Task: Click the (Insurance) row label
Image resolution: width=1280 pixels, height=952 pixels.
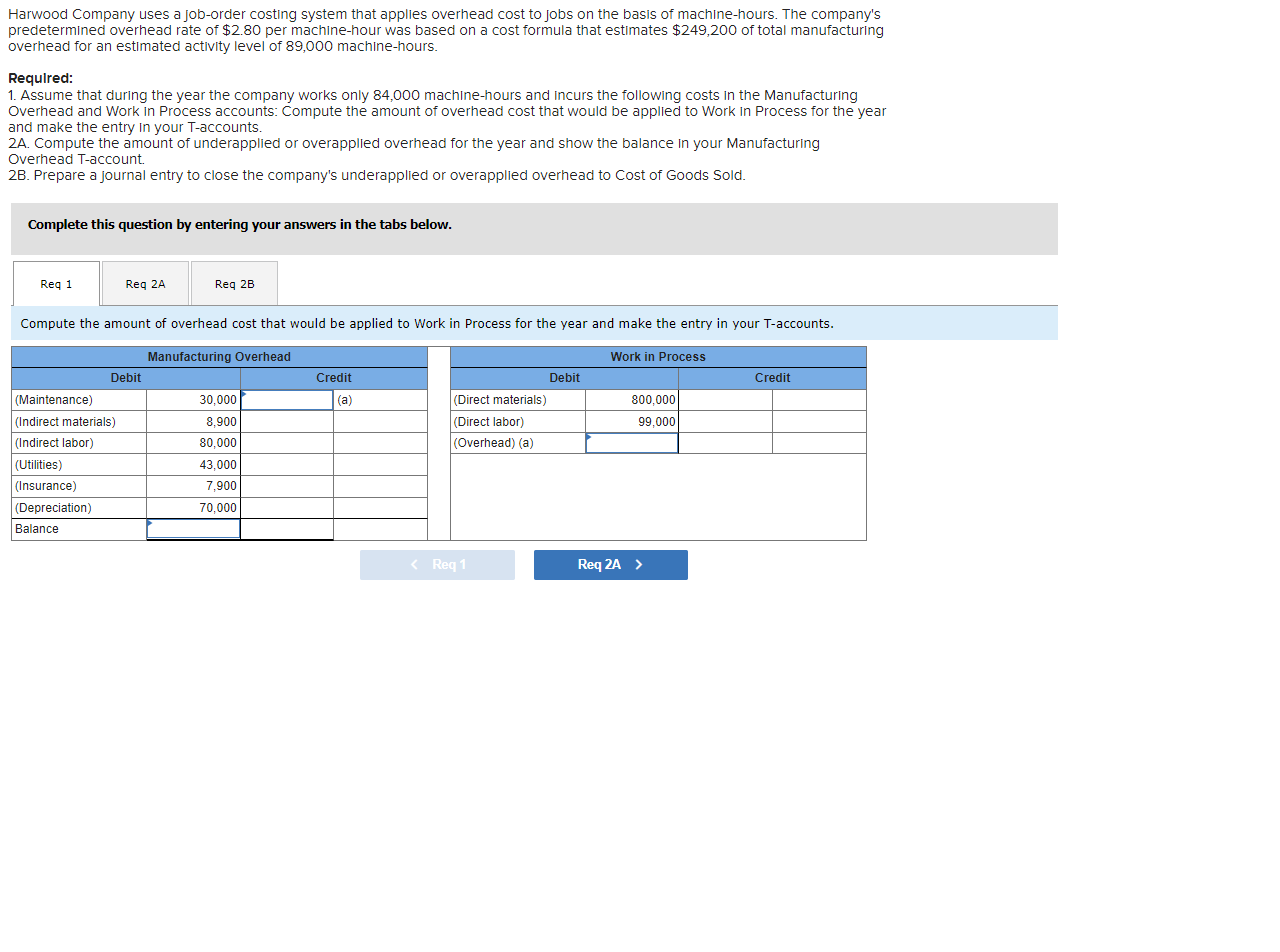Action: click(x=45, y=486)
